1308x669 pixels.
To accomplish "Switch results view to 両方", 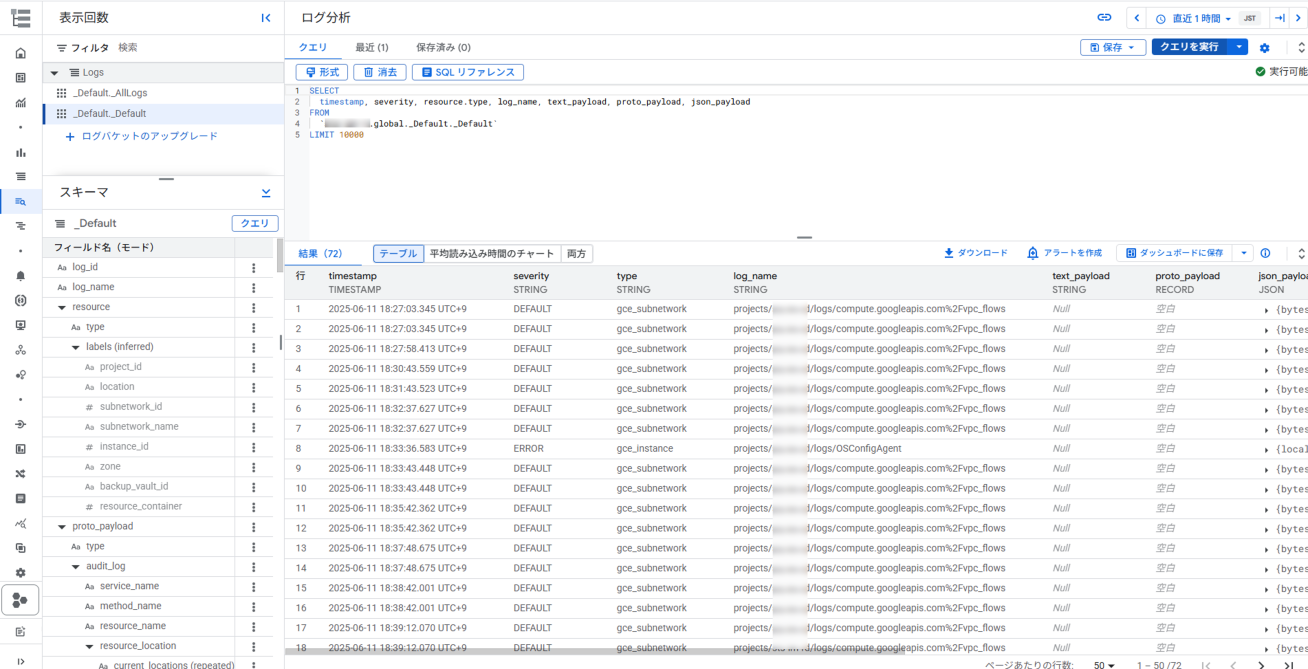I will click(577, 254).
